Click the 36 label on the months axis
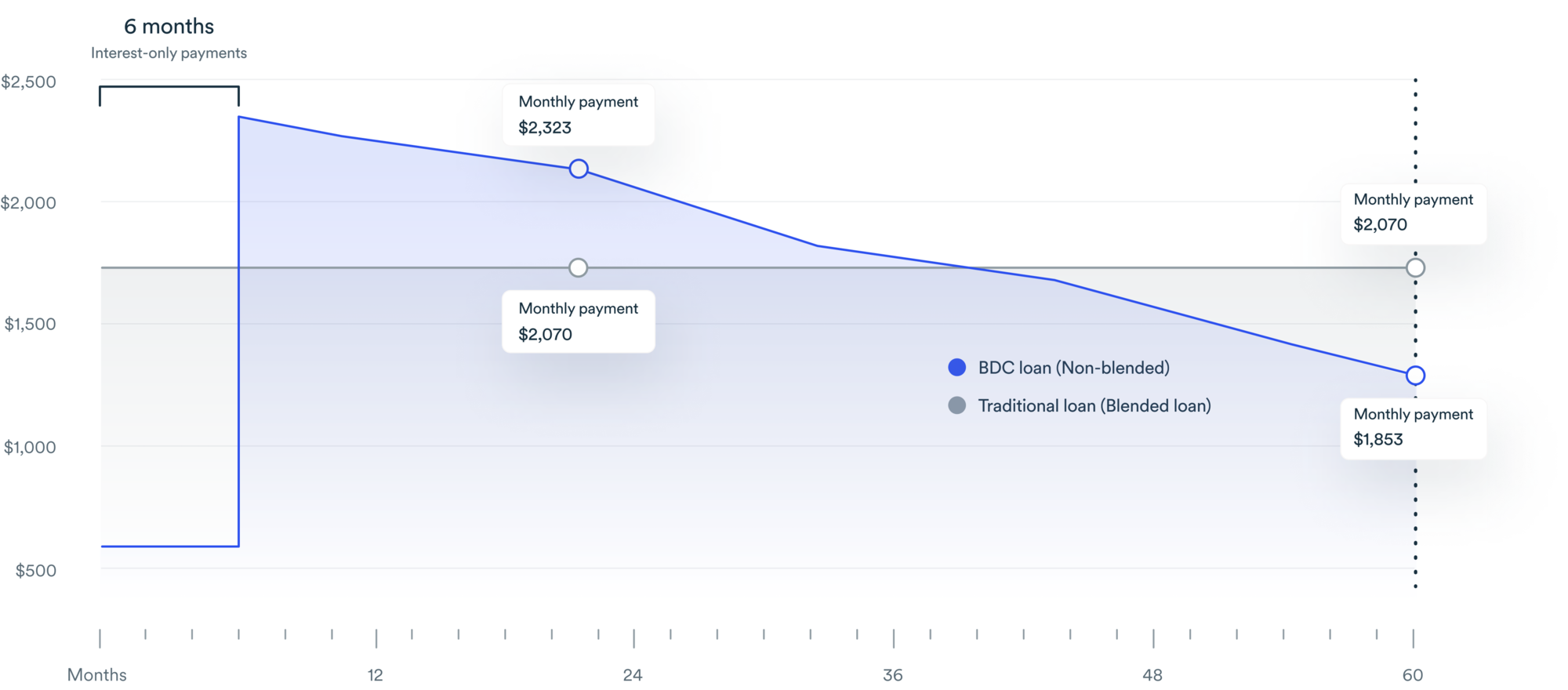The image size is (1568, 690). coord(893,675)
